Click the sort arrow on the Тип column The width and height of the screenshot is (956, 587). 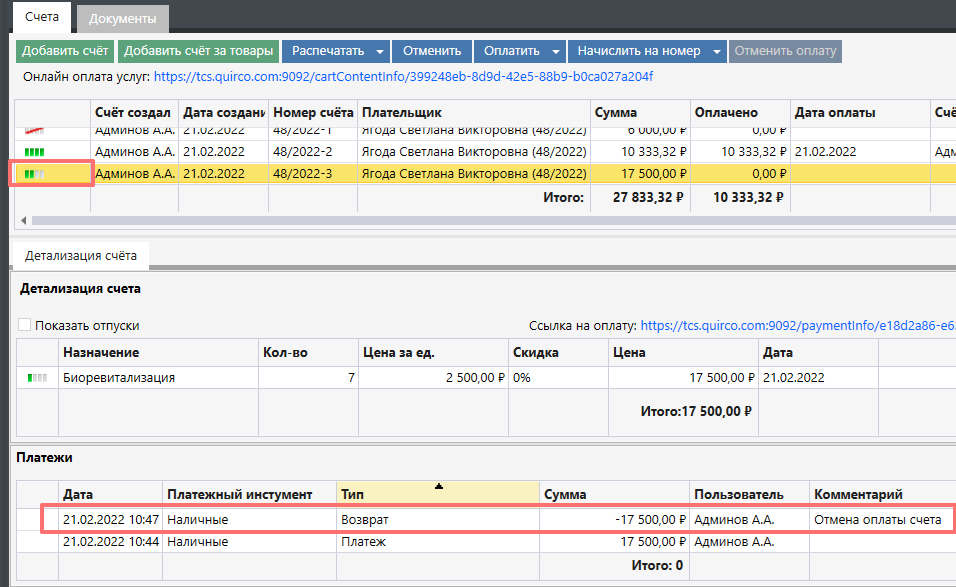pos(438,486)
